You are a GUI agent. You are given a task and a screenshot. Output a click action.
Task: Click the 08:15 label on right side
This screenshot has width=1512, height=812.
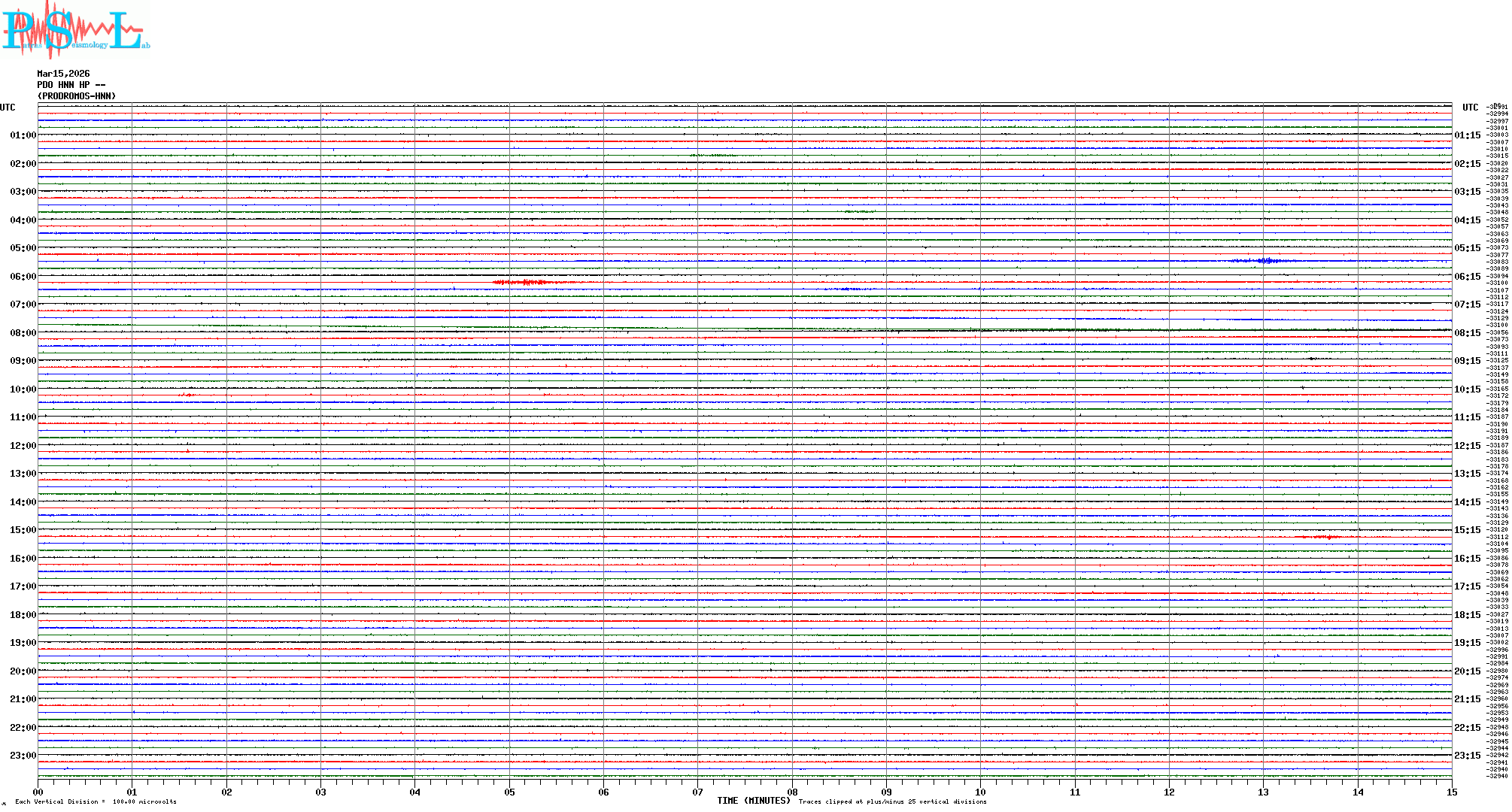pyautogui.click(x=1467, y=333)
